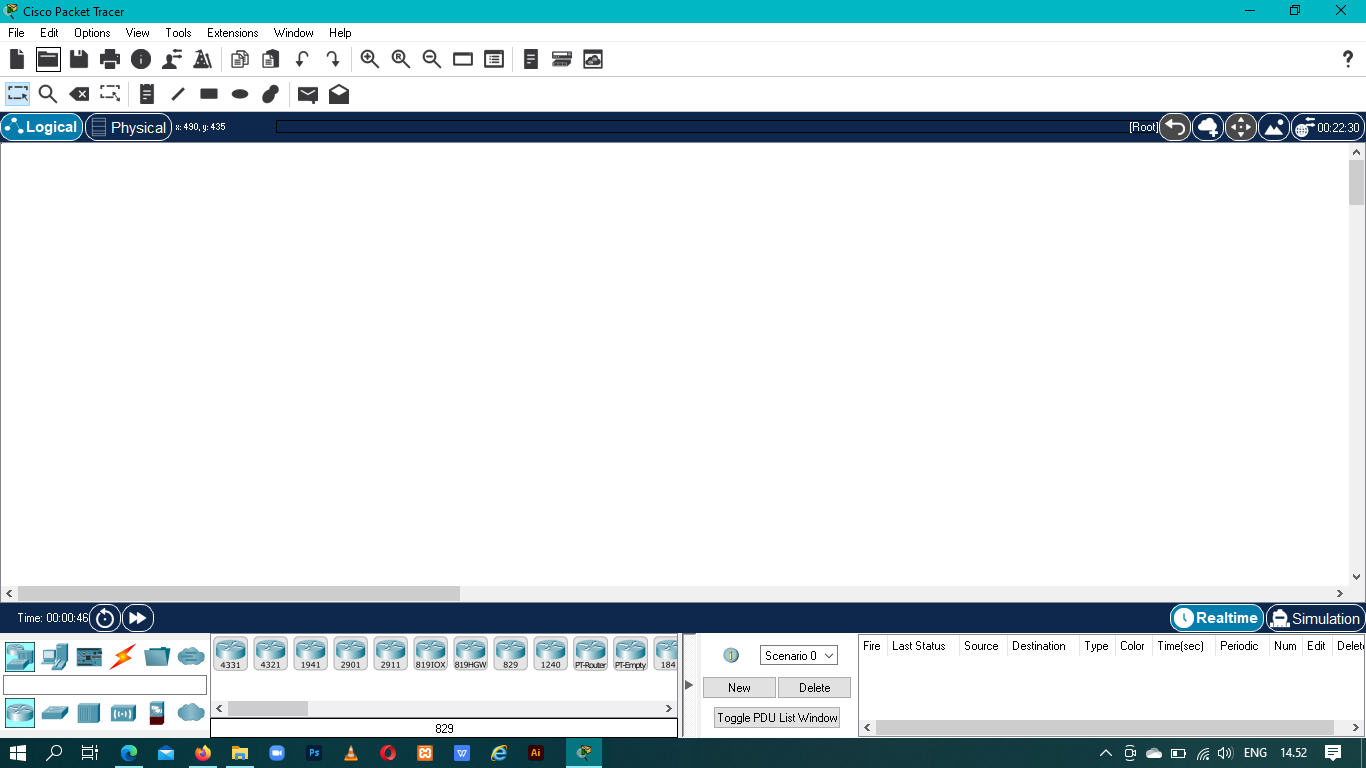1366x768 pixels.
Task: Choose the End Devices category
Action: [x=54, y=656]
